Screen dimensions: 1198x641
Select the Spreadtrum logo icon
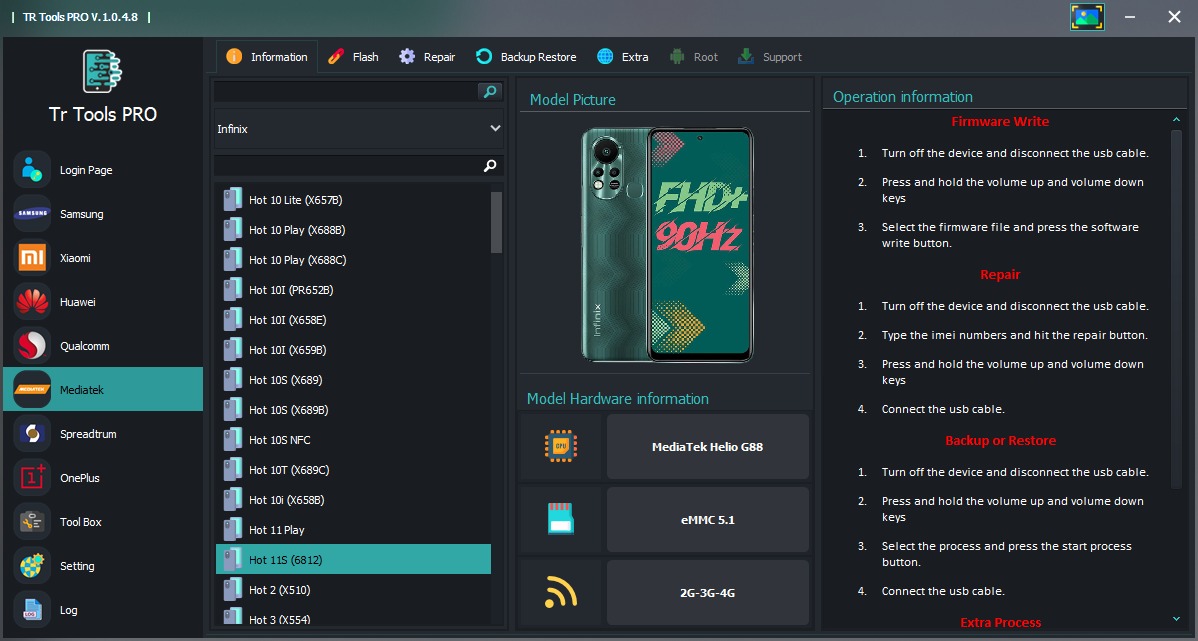[x=32, y=433]
